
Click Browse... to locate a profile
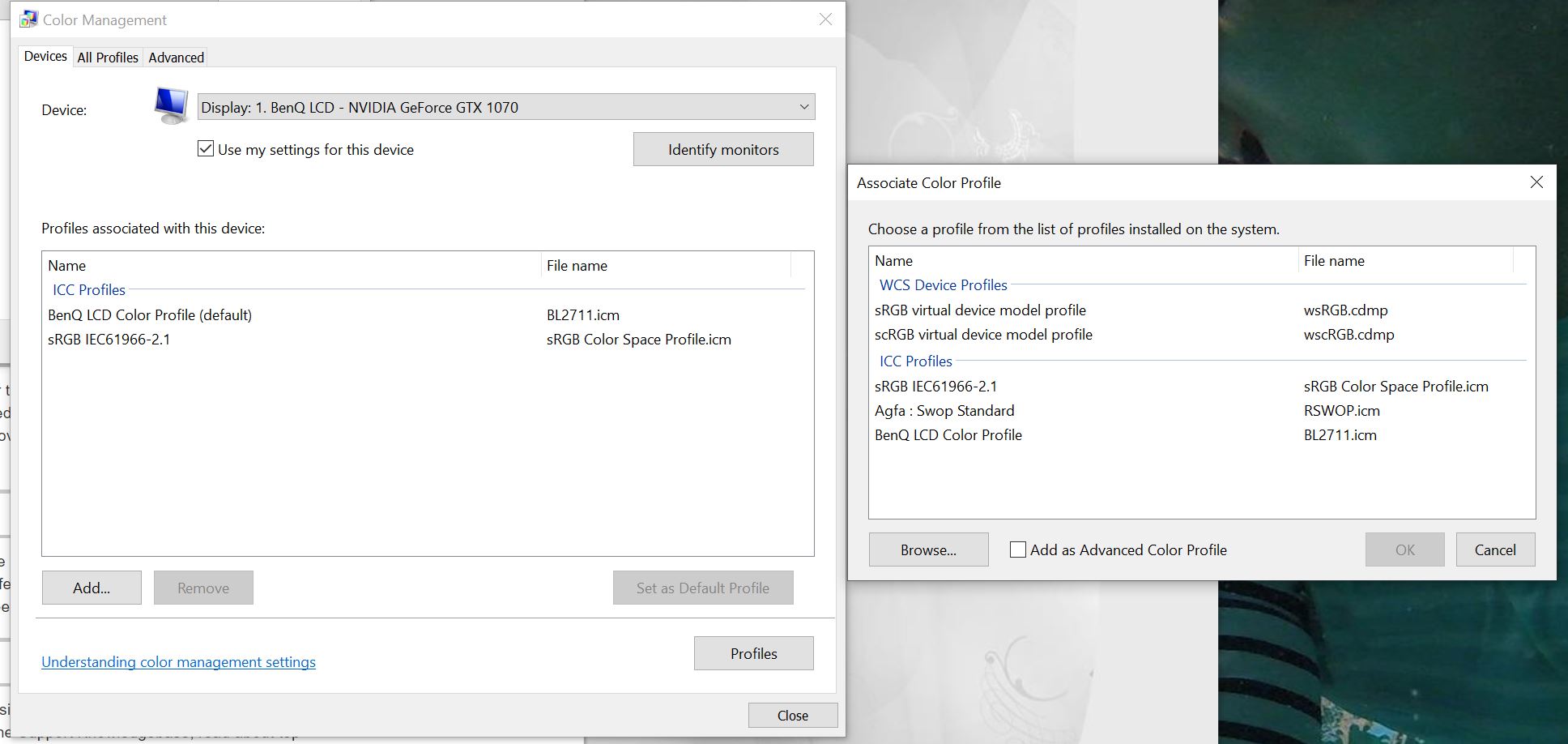click(928, 549)
